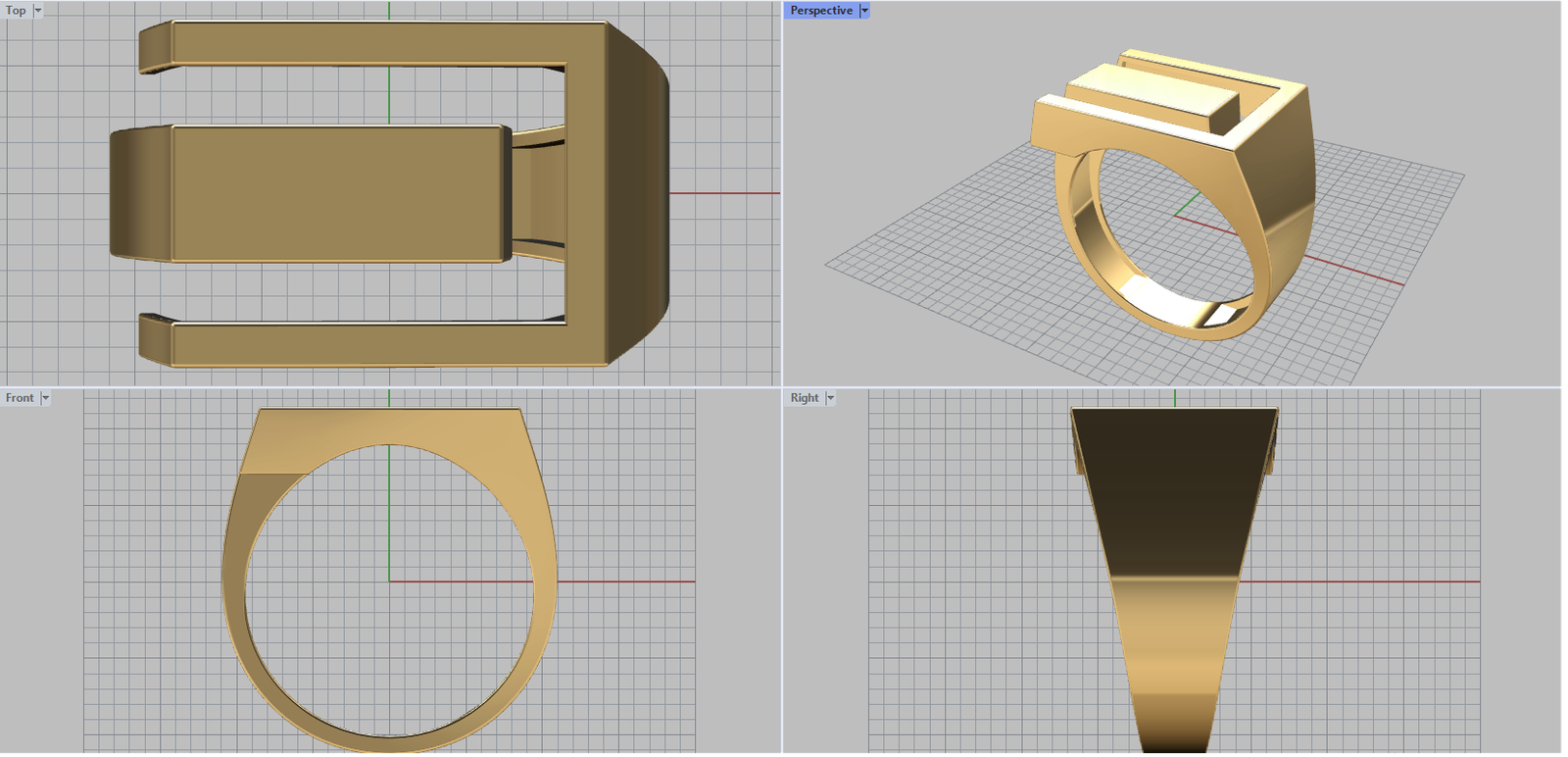Expand the Front viewport dropdown arrow
The height and width of the screenshot is (757, 1568).
point(45,398)
